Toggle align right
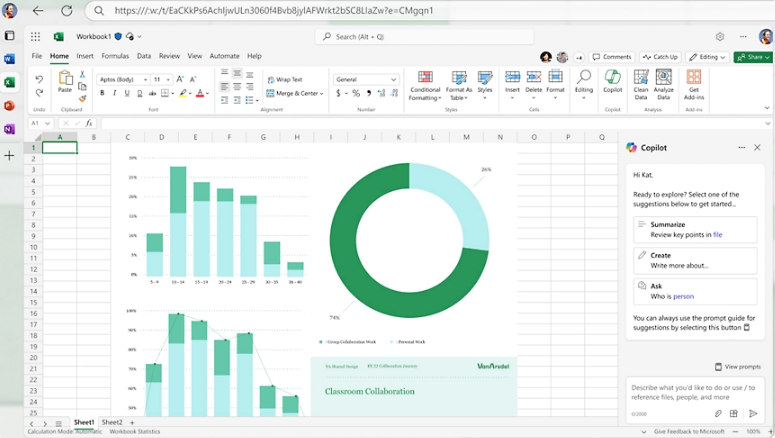 [x=250, y=87]
